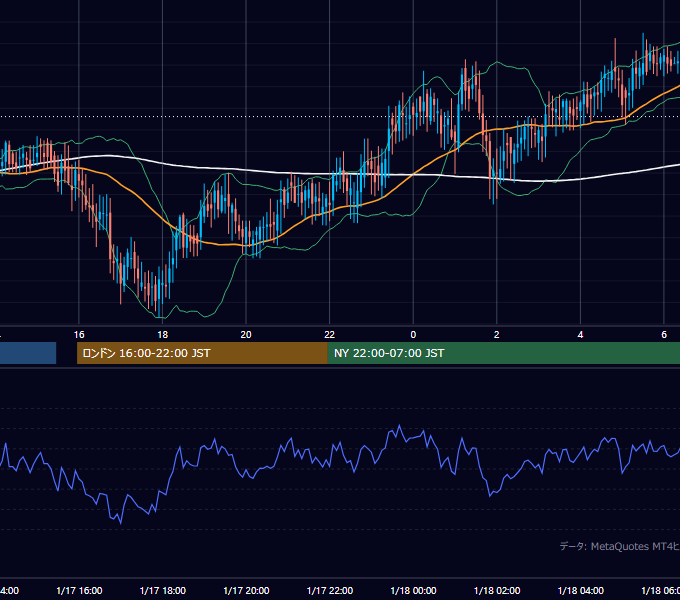Click the ロンドン 16:00-22:00 JST session bar
The height and width of the screenshot is (600, 680).
coord(202,353)
